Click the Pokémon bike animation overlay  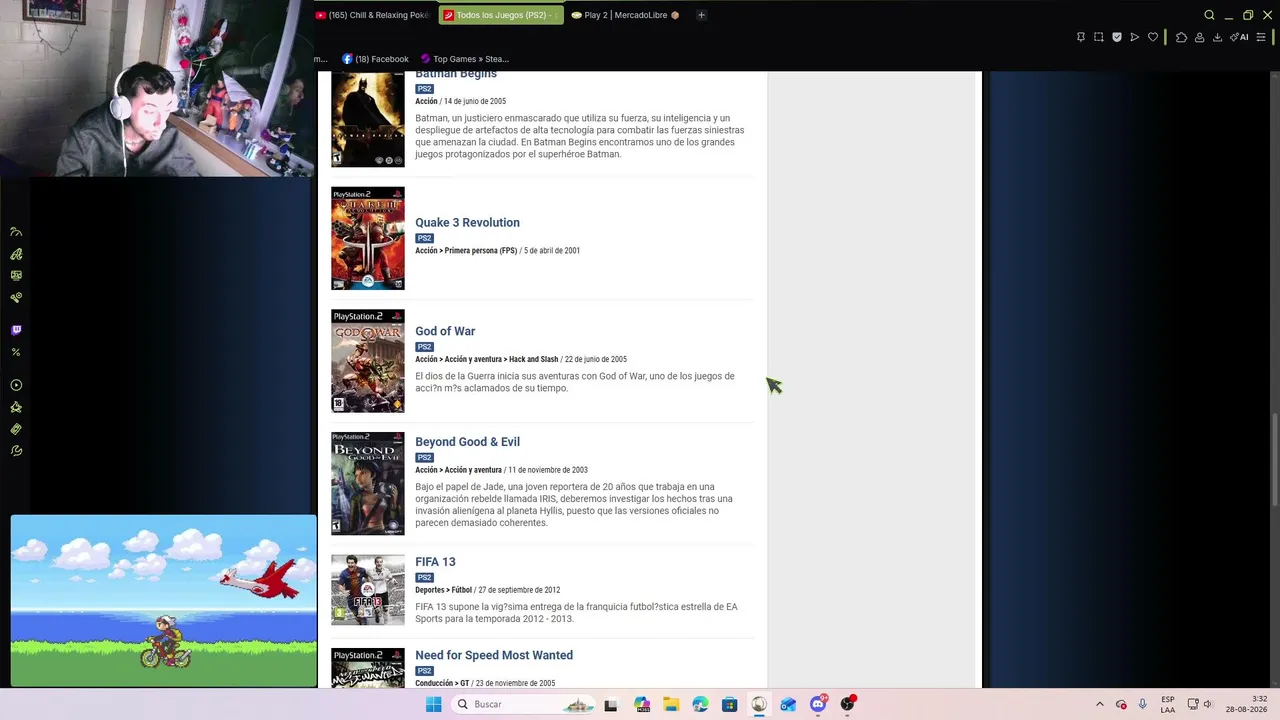pos(164,601)
